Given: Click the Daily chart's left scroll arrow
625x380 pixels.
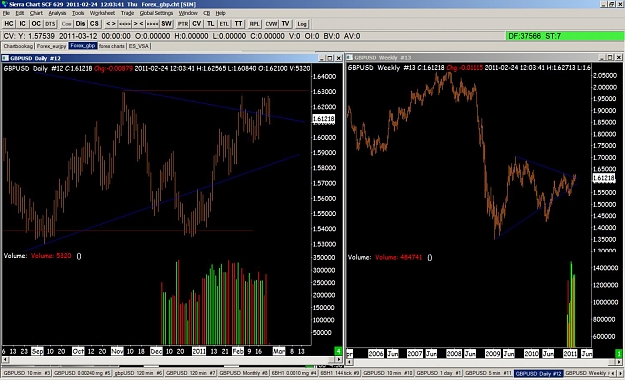Looking at the screenshot, I should click(5, 360).
